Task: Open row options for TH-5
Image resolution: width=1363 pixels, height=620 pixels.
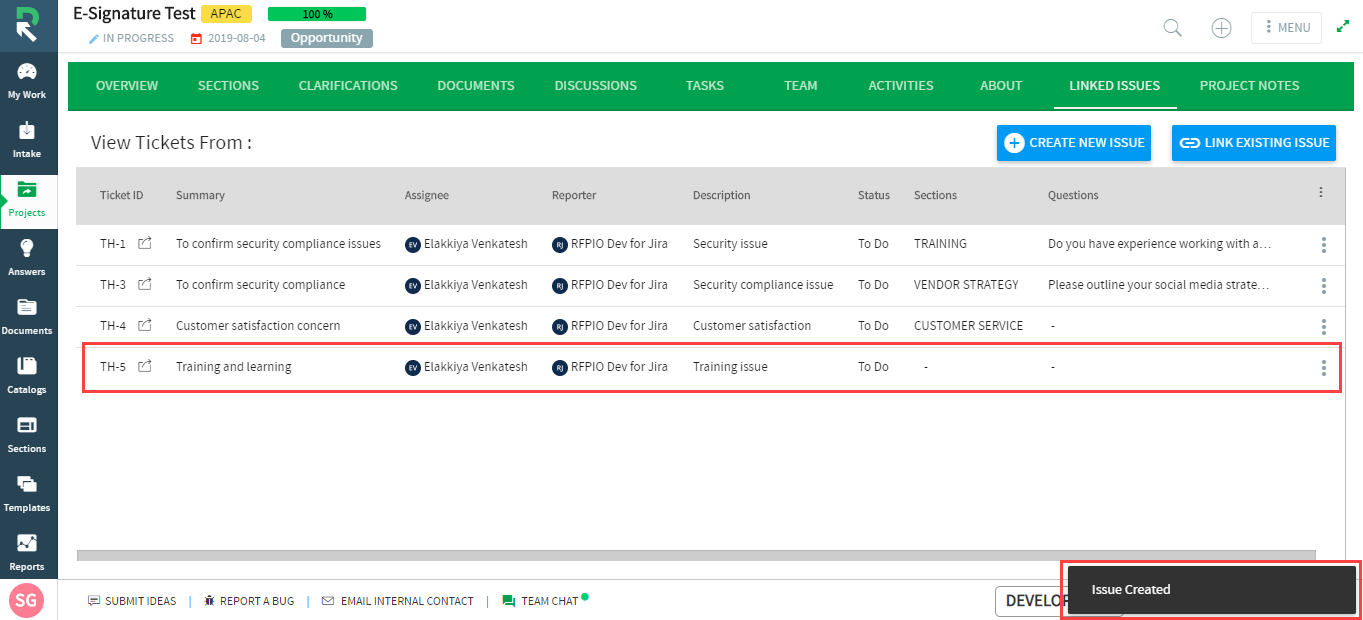Action: point(1324,368)
